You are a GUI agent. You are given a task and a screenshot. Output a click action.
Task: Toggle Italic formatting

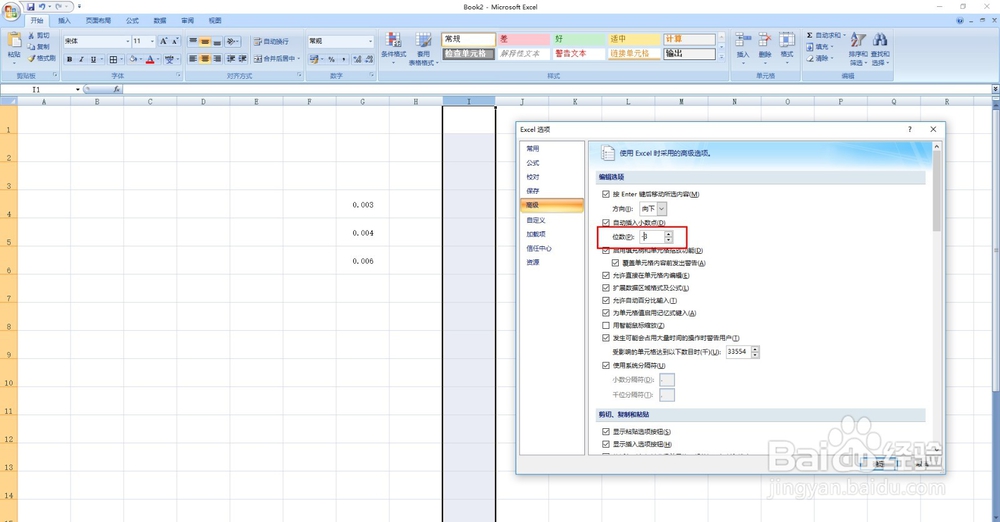coord(81,59)
